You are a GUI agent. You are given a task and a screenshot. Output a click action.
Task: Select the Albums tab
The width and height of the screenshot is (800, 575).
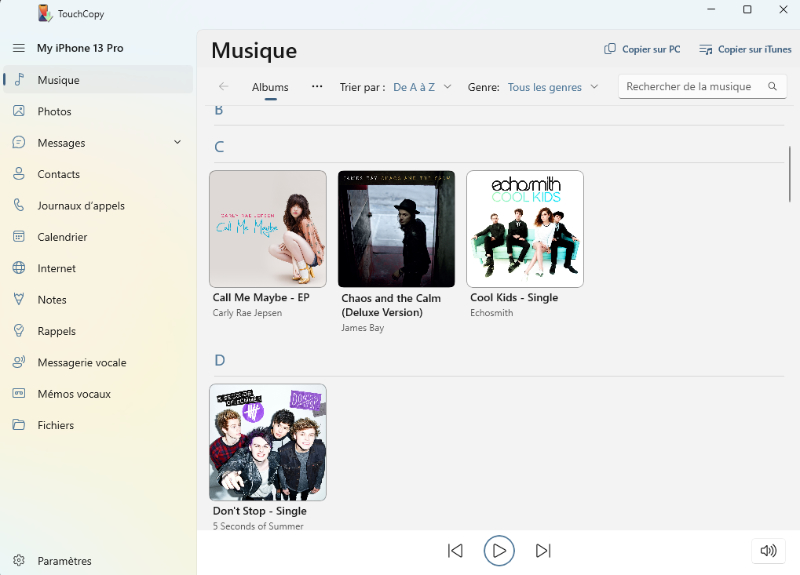pos(270,87)
